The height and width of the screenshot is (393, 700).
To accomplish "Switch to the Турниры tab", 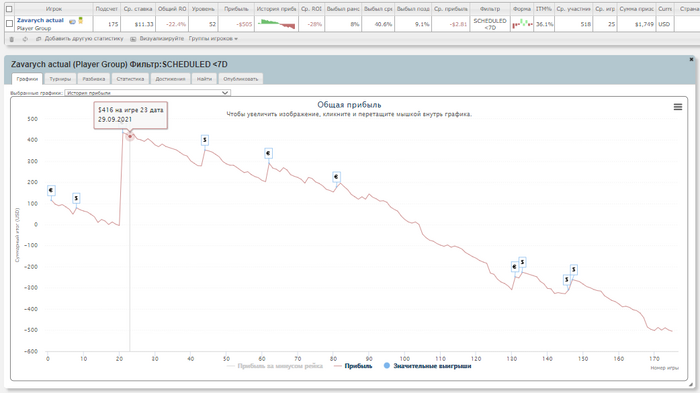I will point(60,79).
